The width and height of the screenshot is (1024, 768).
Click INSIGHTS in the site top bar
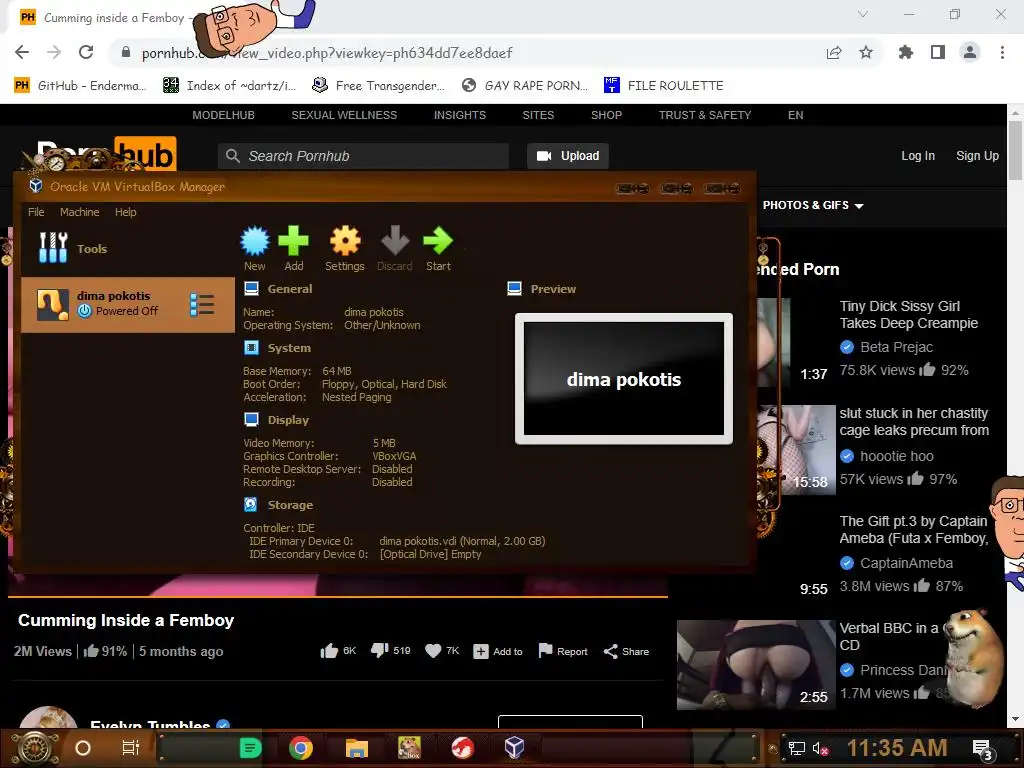pos(460,115)
